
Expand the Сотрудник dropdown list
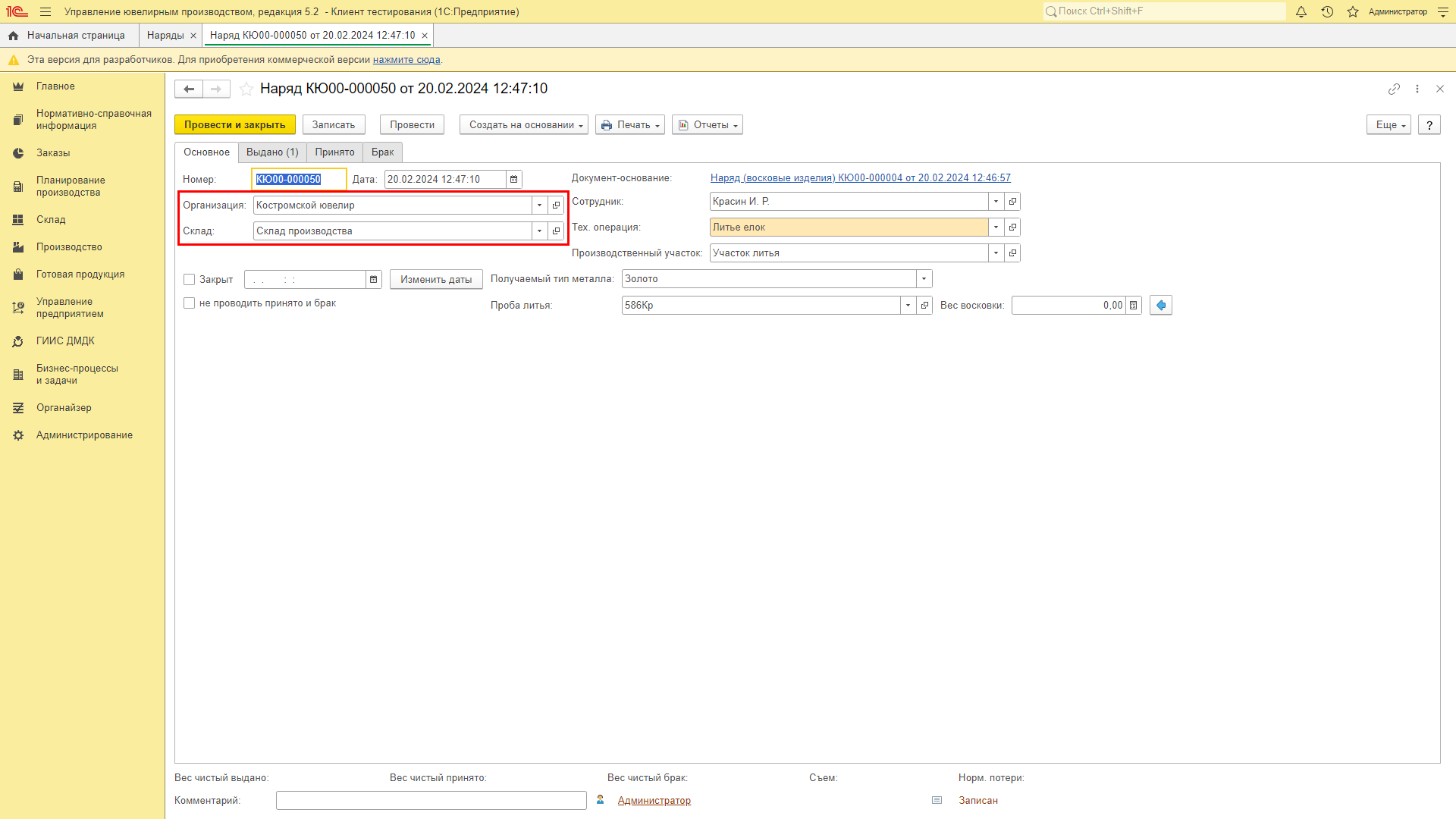996,202
